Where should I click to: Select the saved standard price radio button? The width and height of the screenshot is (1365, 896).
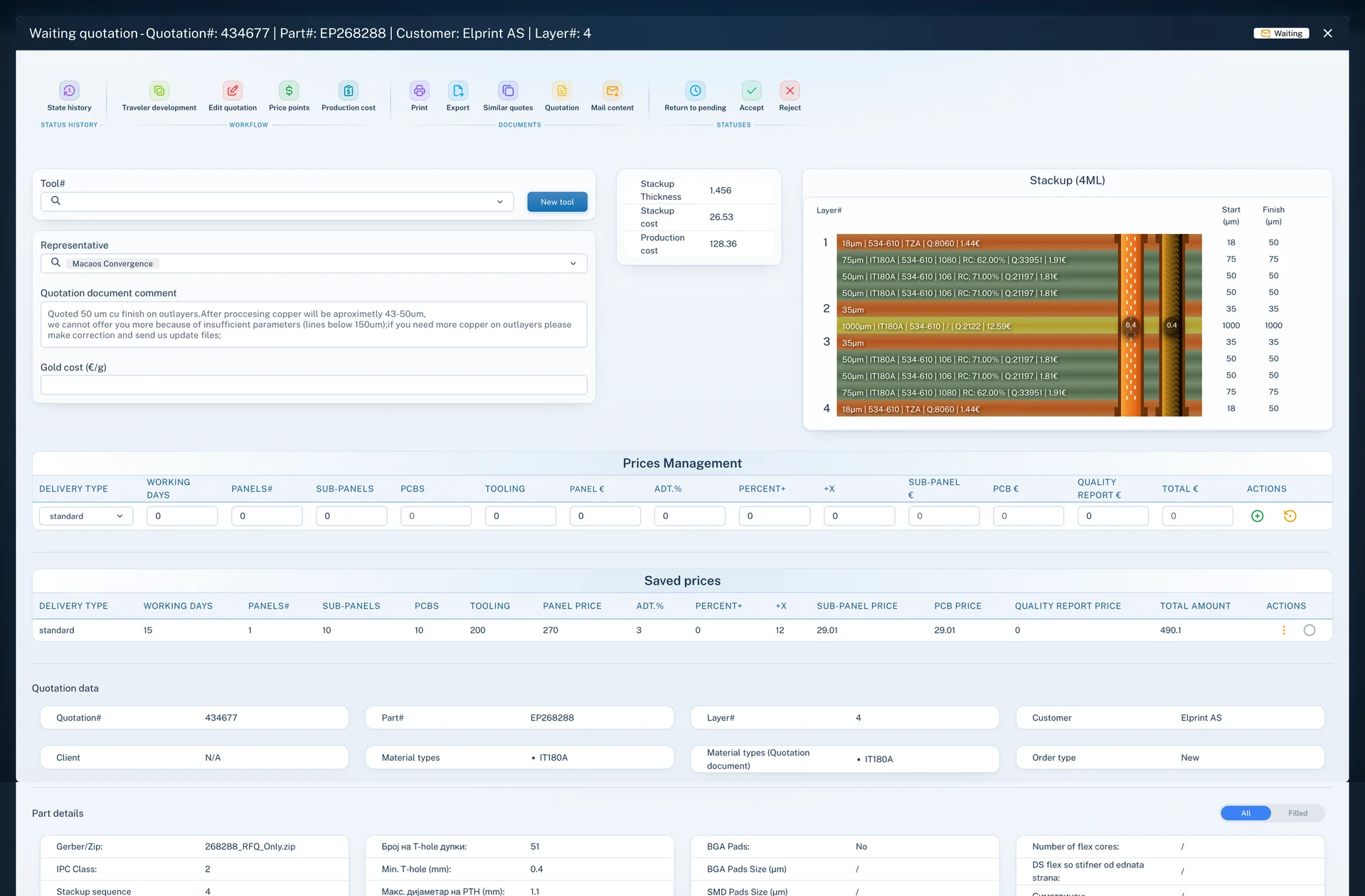(1310, 631)
